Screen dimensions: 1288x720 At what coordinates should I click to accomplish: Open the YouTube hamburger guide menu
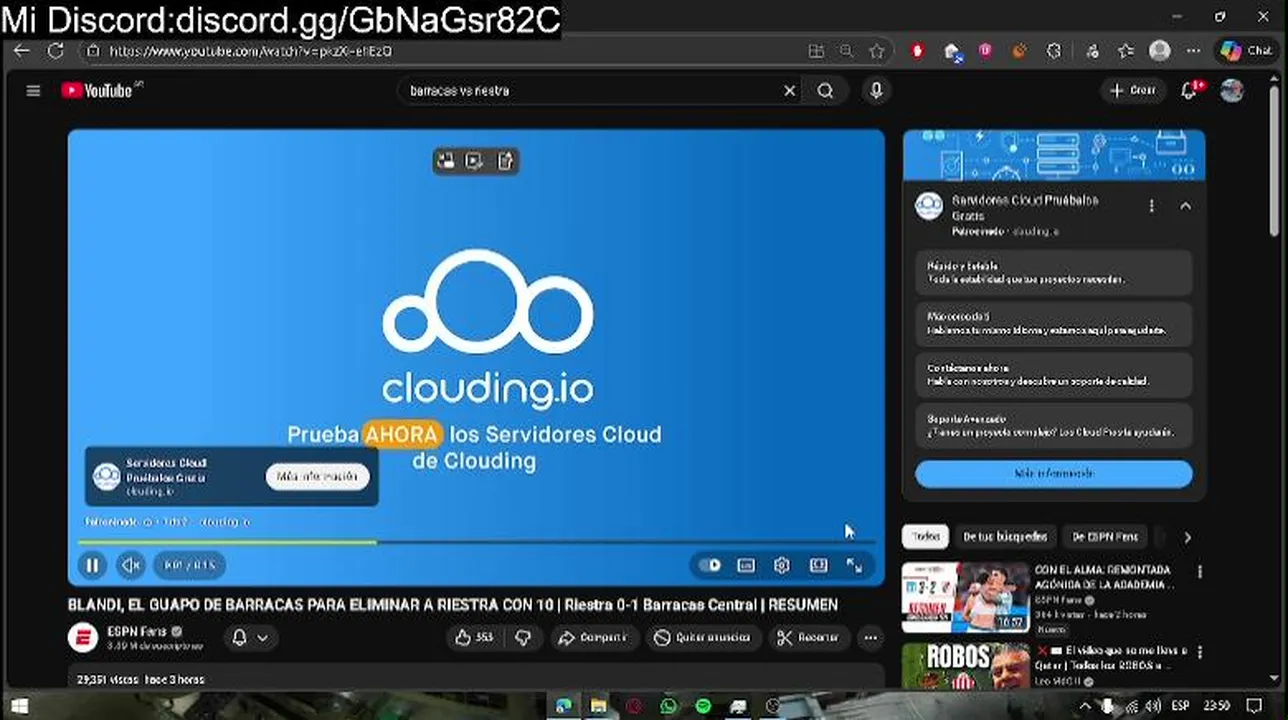point(33,91)
